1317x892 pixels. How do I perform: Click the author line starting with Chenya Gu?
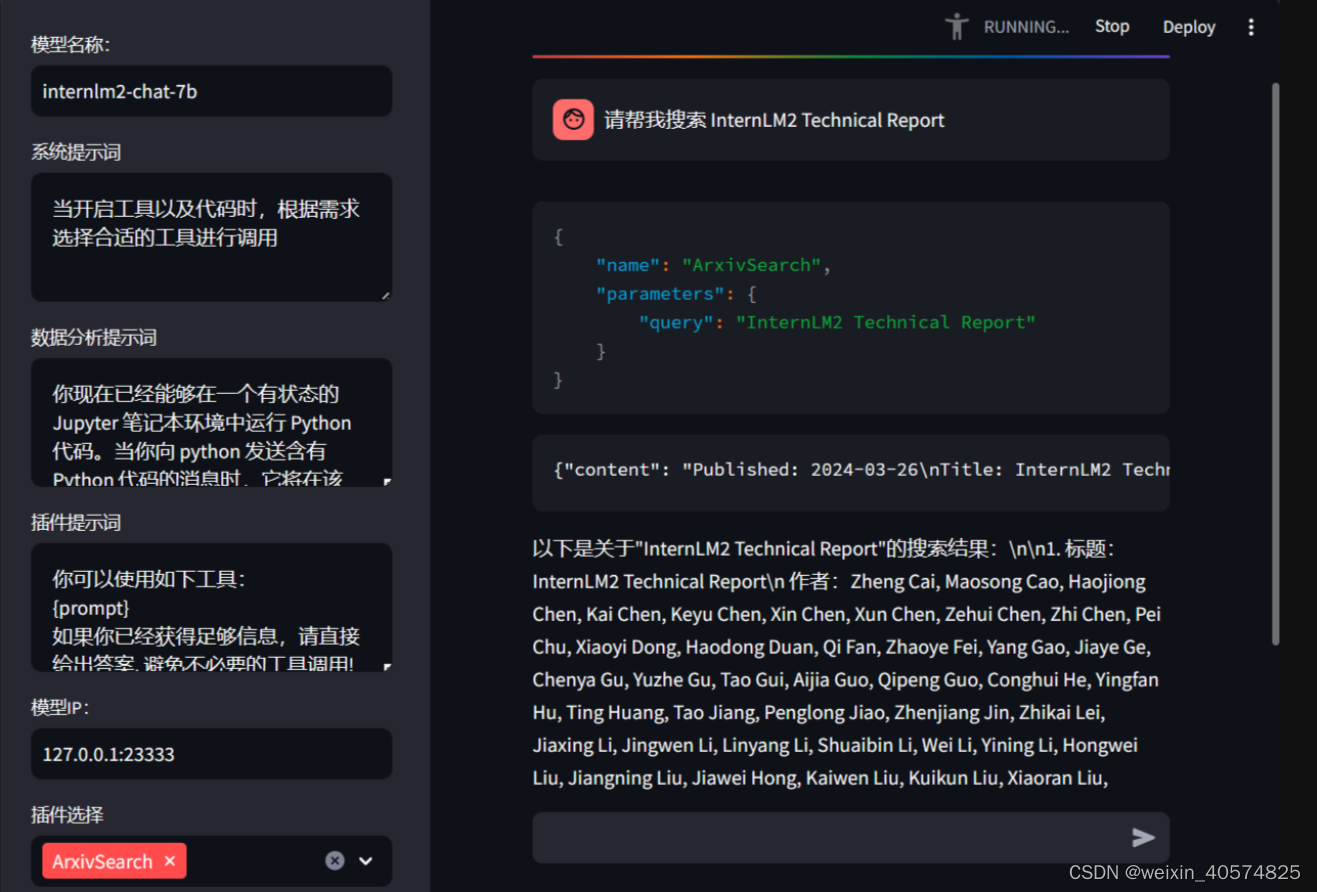[846, 680]
